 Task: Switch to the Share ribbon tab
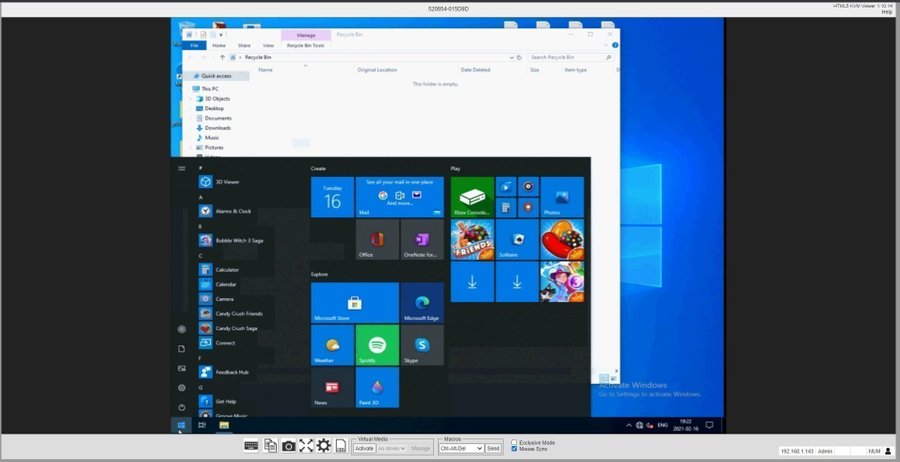[244, 45]
